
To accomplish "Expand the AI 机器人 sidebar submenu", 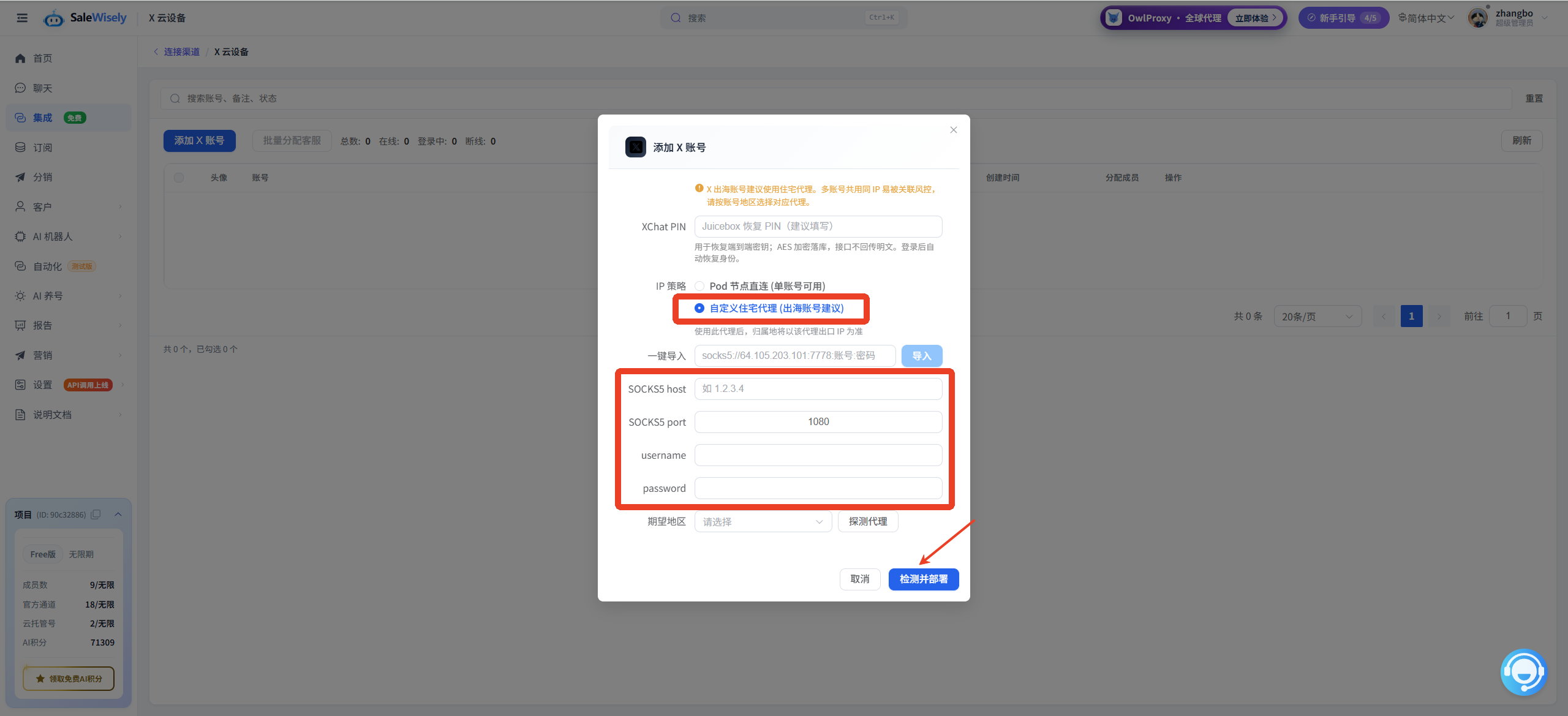I will pyautogui.click(x=120, y=236).
